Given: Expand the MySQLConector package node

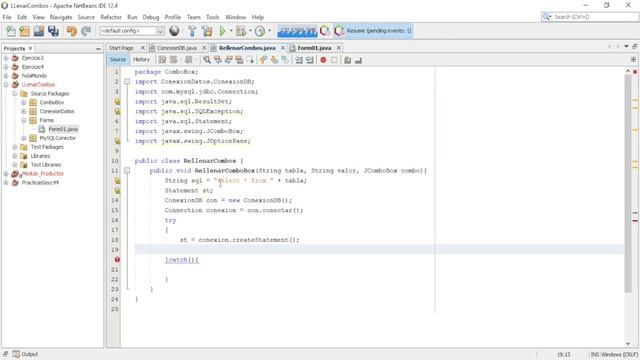Looking at the screenshot, I should coord(24,138).
